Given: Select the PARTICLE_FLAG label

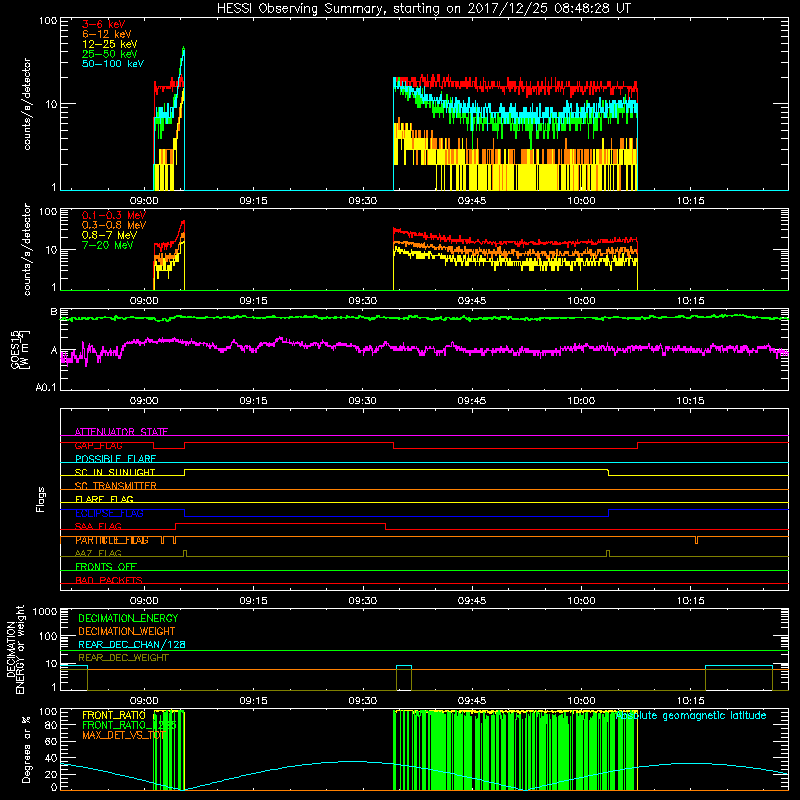Looking at the screenshot, I should click(112, 540).
